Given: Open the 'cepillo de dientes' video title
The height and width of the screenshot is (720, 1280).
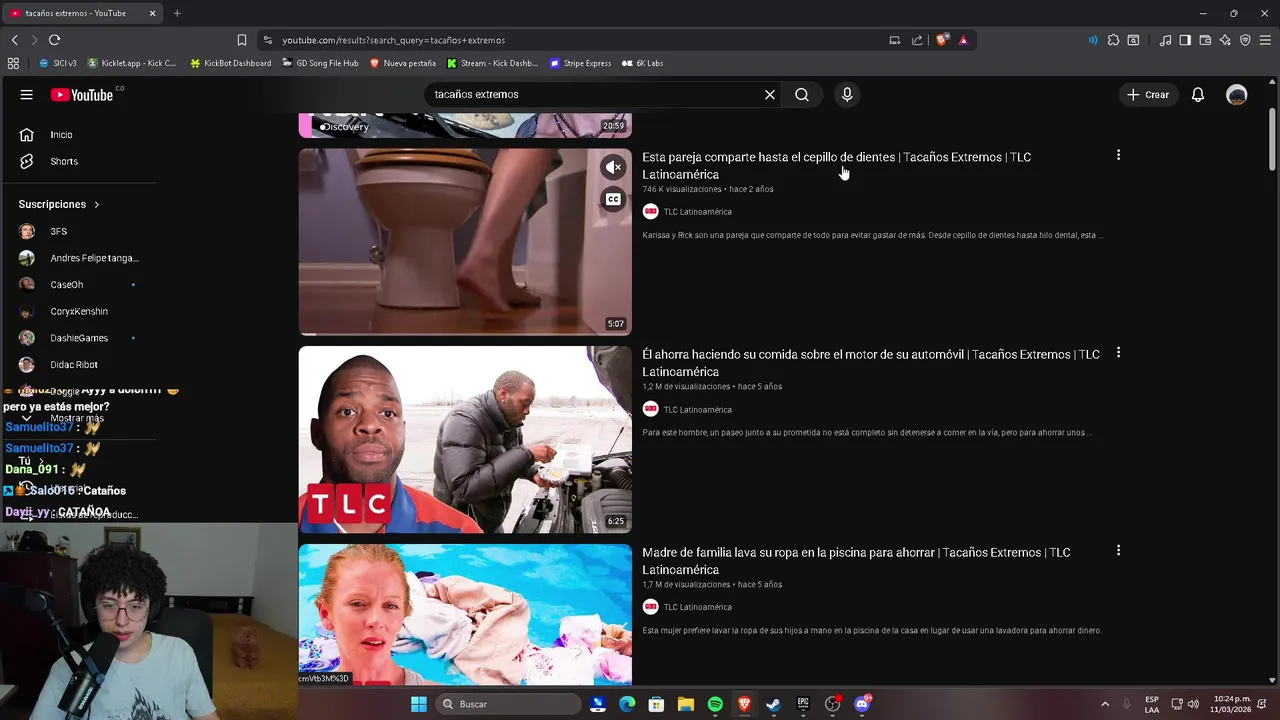Looking at the screenshot, I should click(x=836, y=165).
